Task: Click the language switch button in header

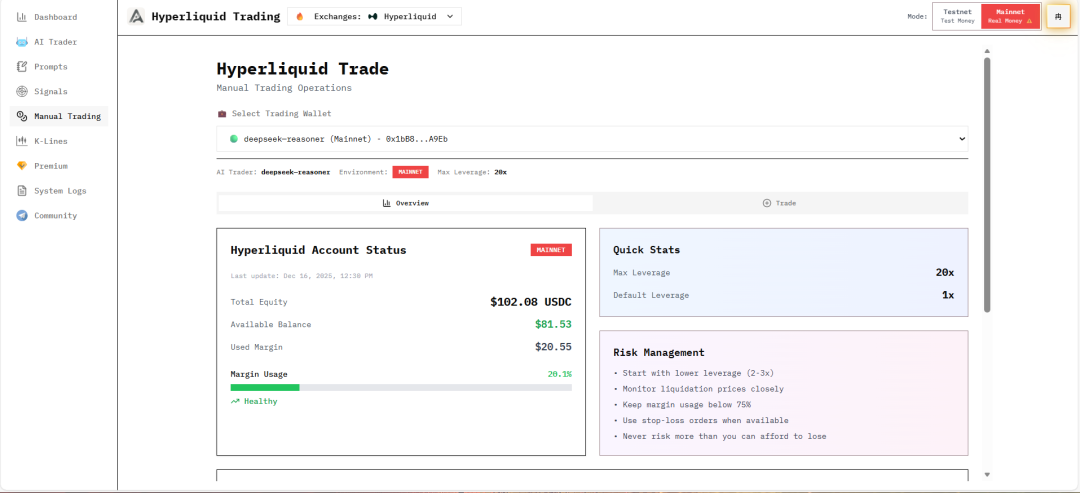Action: click(1058, 16)
